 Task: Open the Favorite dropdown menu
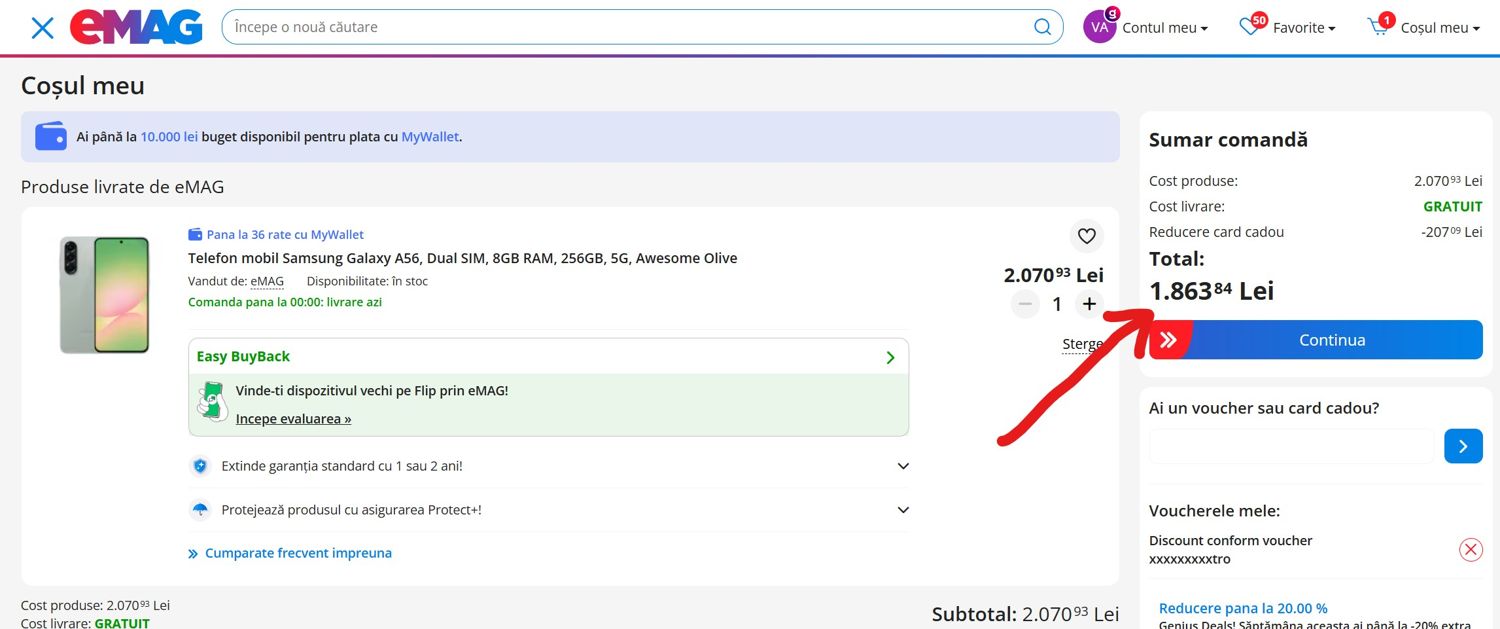pos(1304,28)
